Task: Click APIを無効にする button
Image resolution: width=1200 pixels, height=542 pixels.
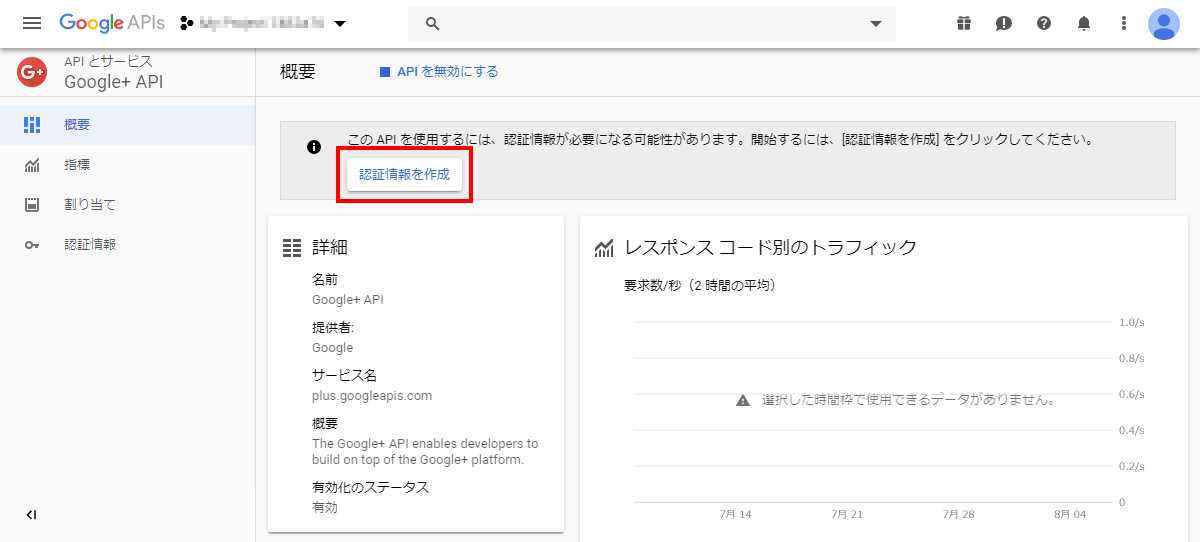Action: [x=439, y=72]
